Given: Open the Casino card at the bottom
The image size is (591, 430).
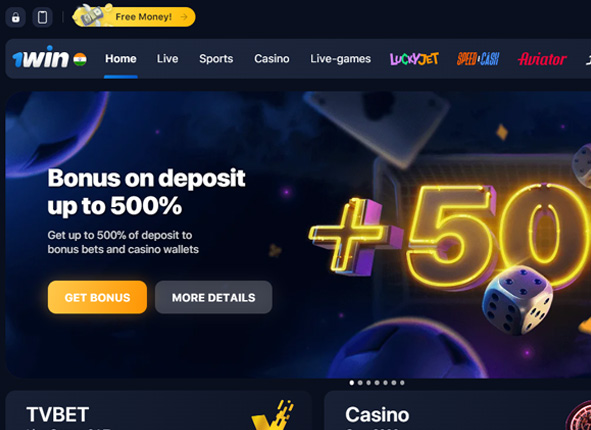Looking at the screenshot, I should 458,411.
